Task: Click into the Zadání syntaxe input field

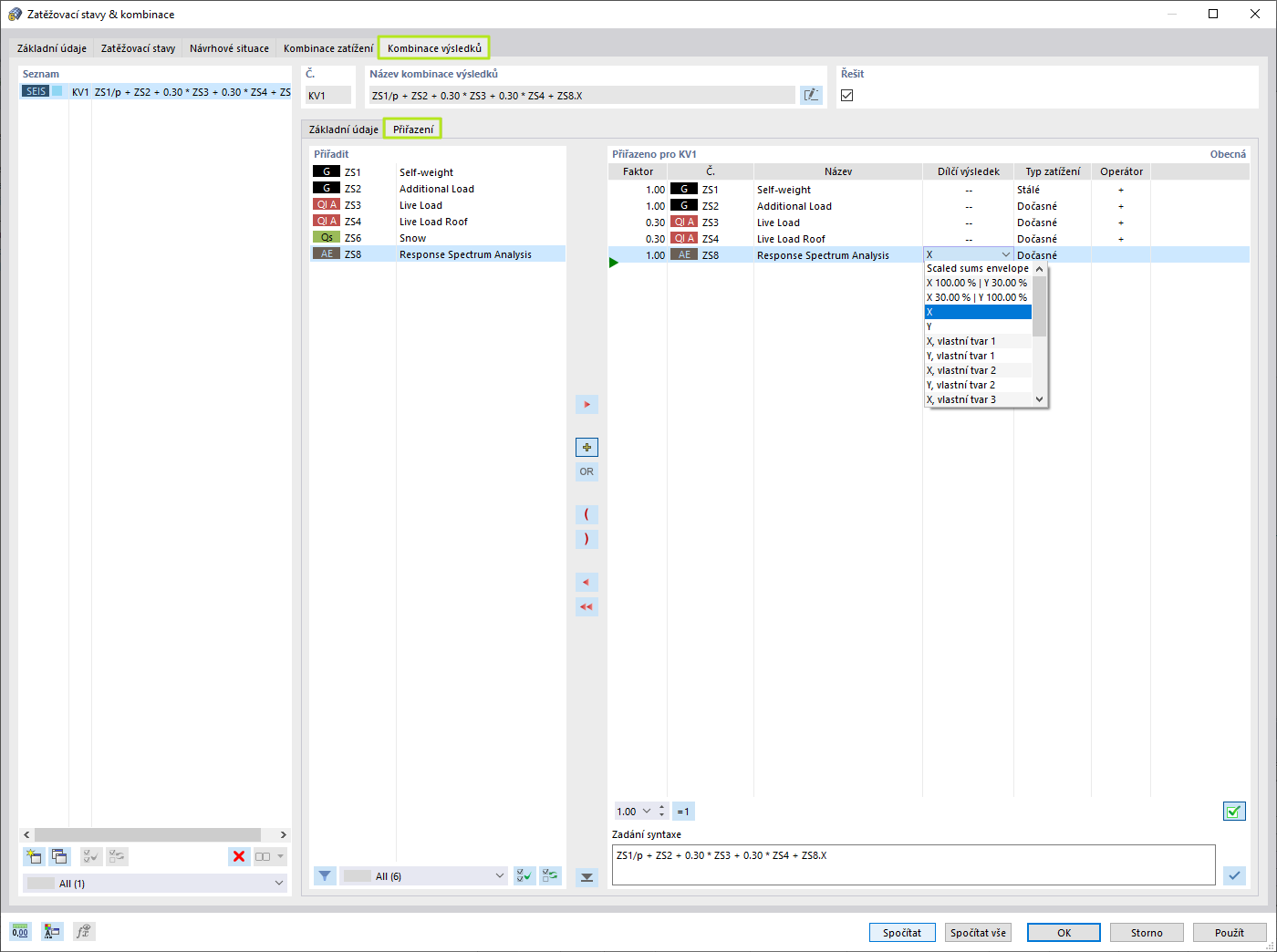Action: click(x=913, y=864)
